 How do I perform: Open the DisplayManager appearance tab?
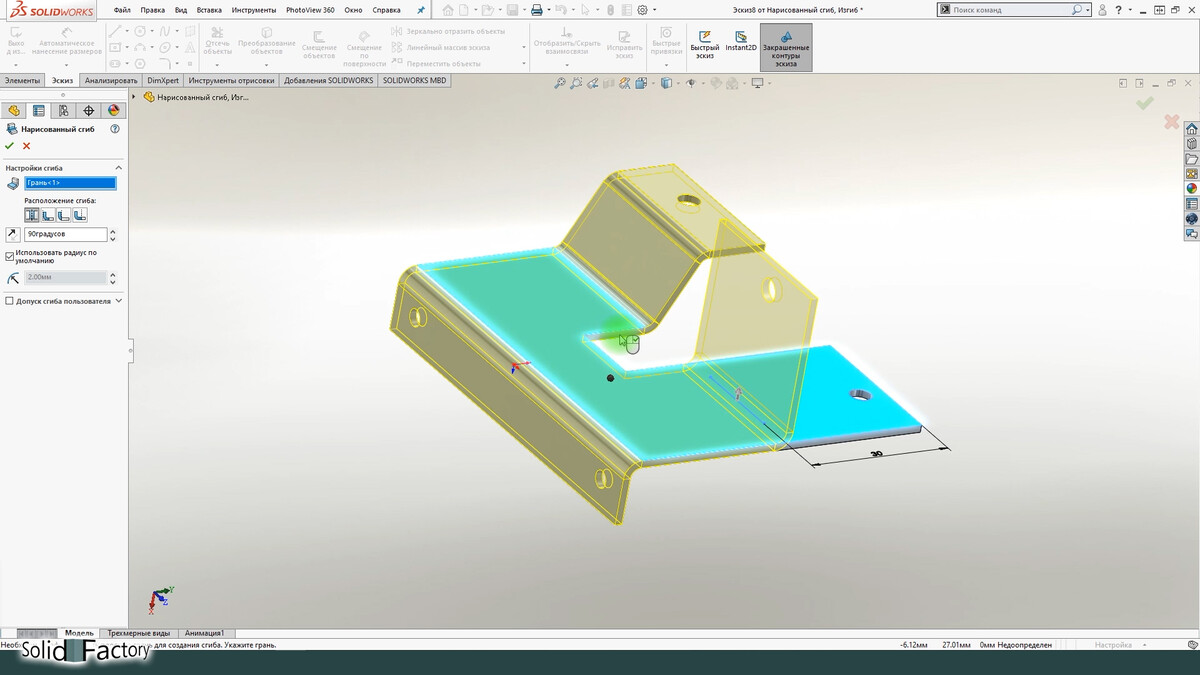pyautogui.click(x=113, y=111)
